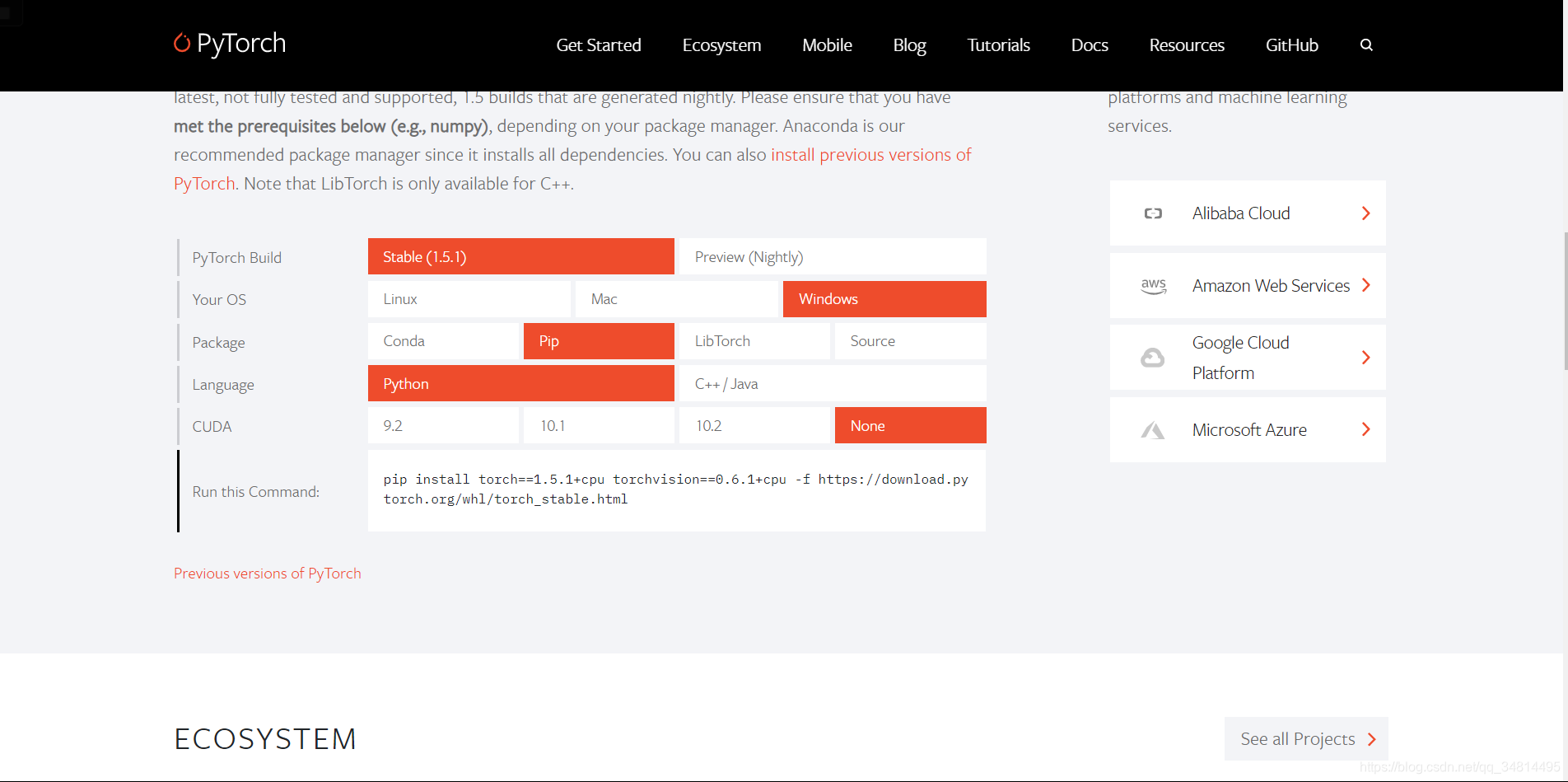
Task: Open the Microsoft Azure card
Action: coord(1248,429)
